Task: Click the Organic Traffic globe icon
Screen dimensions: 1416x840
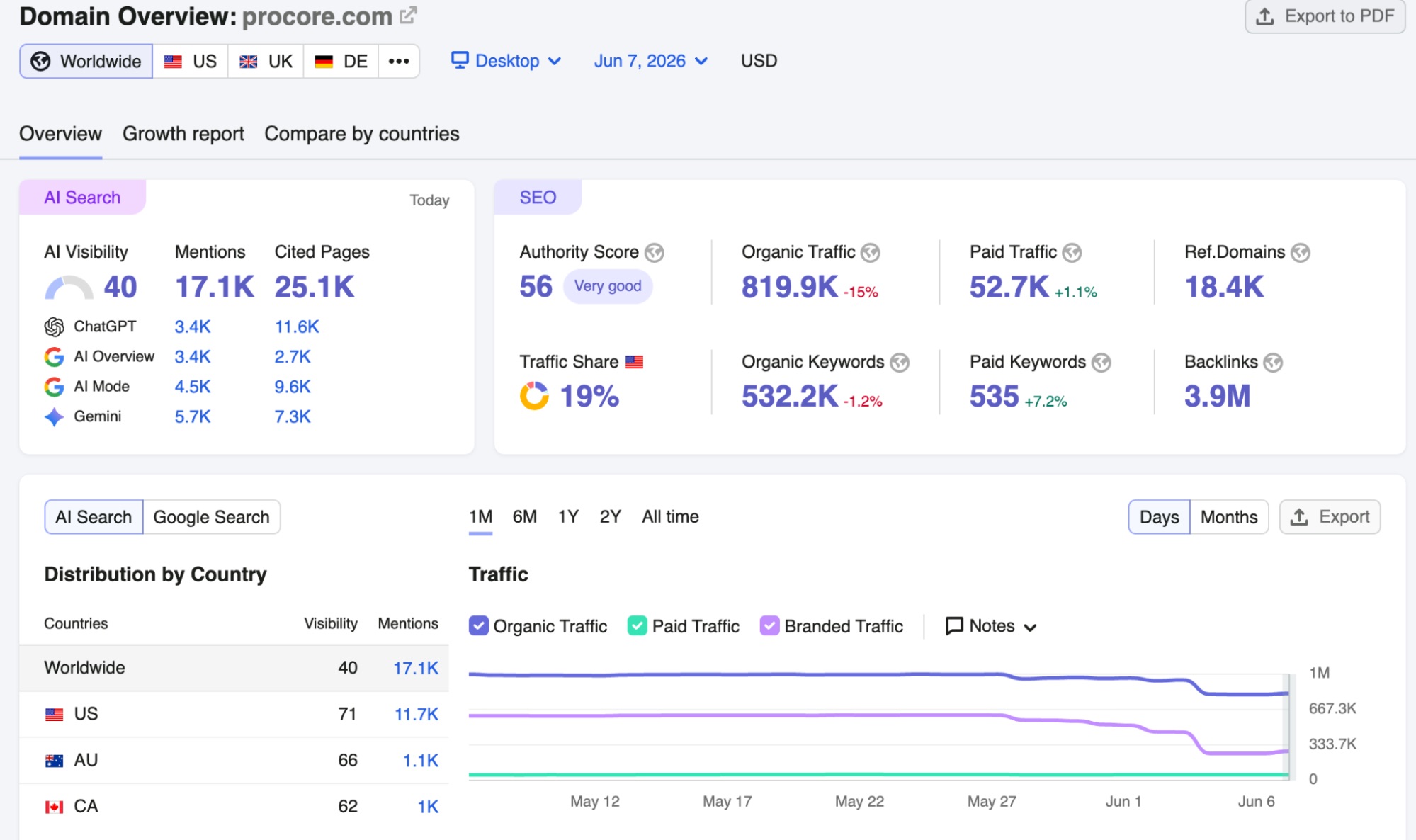Action: (x=871, y=253)
